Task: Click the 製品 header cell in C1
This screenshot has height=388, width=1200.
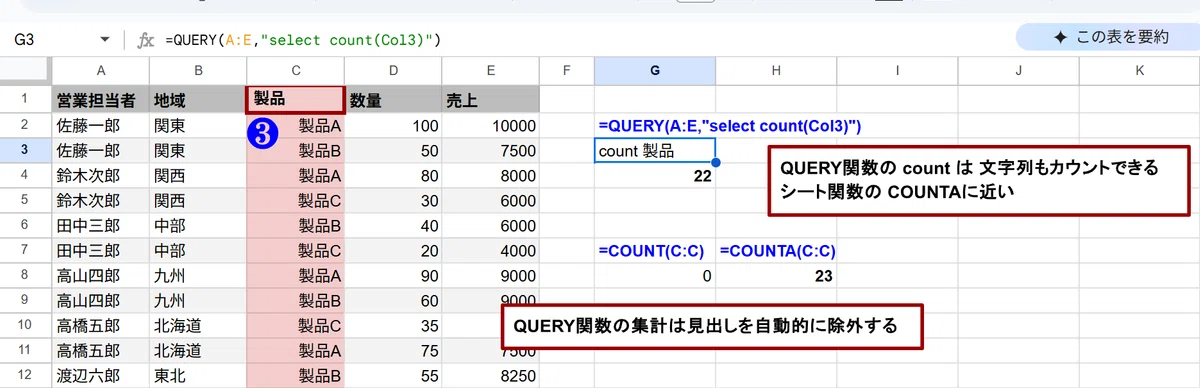Action: tap(296, 100)
